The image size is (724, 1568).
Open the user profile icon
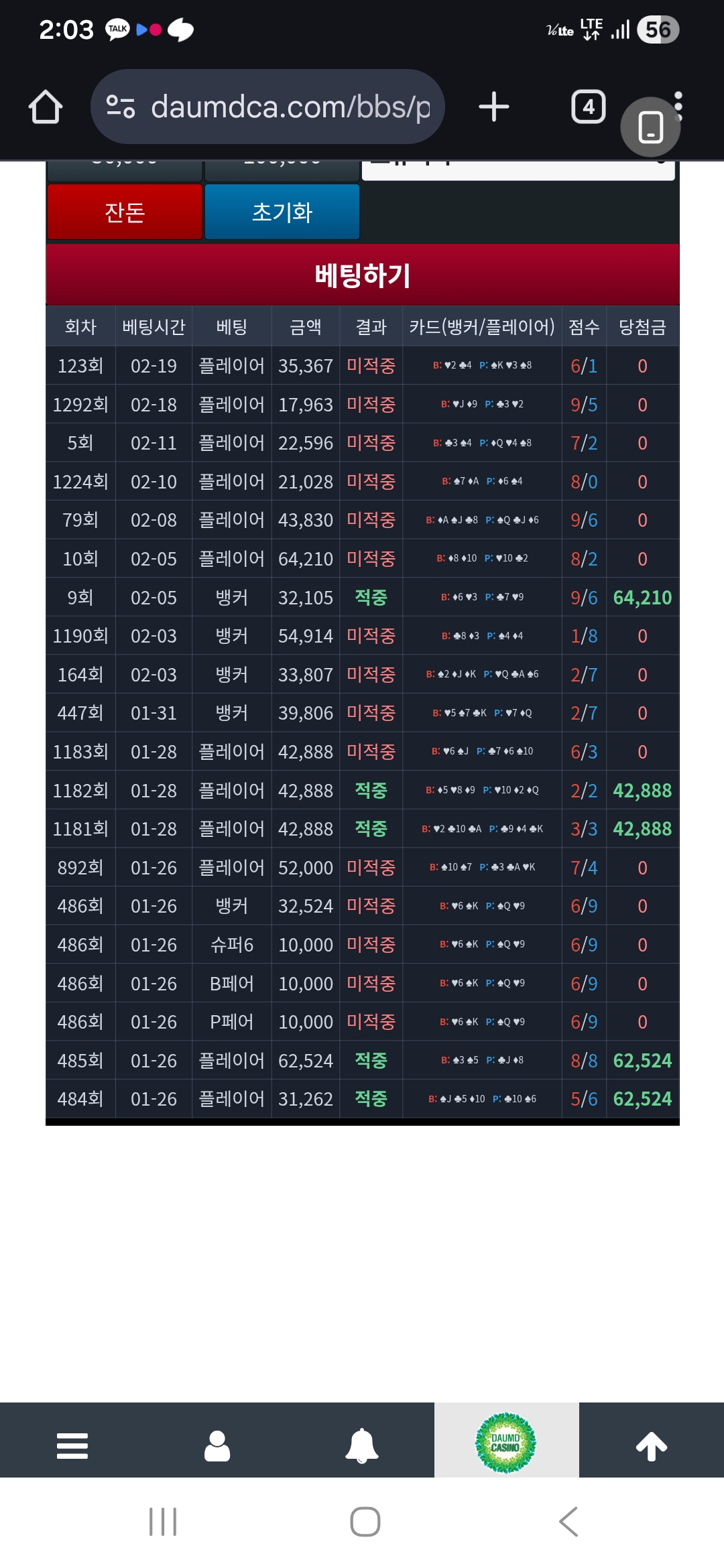pyautogui.click(x=217, y=1445)
